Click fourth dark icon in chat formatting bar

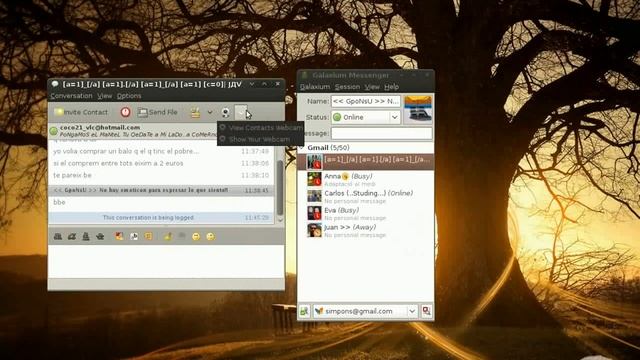(100, 236)
